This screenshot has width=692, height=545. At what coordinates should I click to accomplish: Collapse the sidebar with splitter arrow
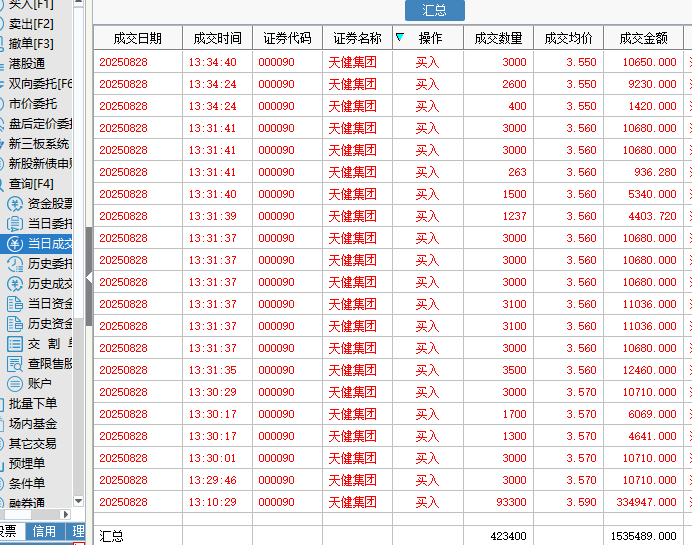pyautogui.click(x=89, y=278)
